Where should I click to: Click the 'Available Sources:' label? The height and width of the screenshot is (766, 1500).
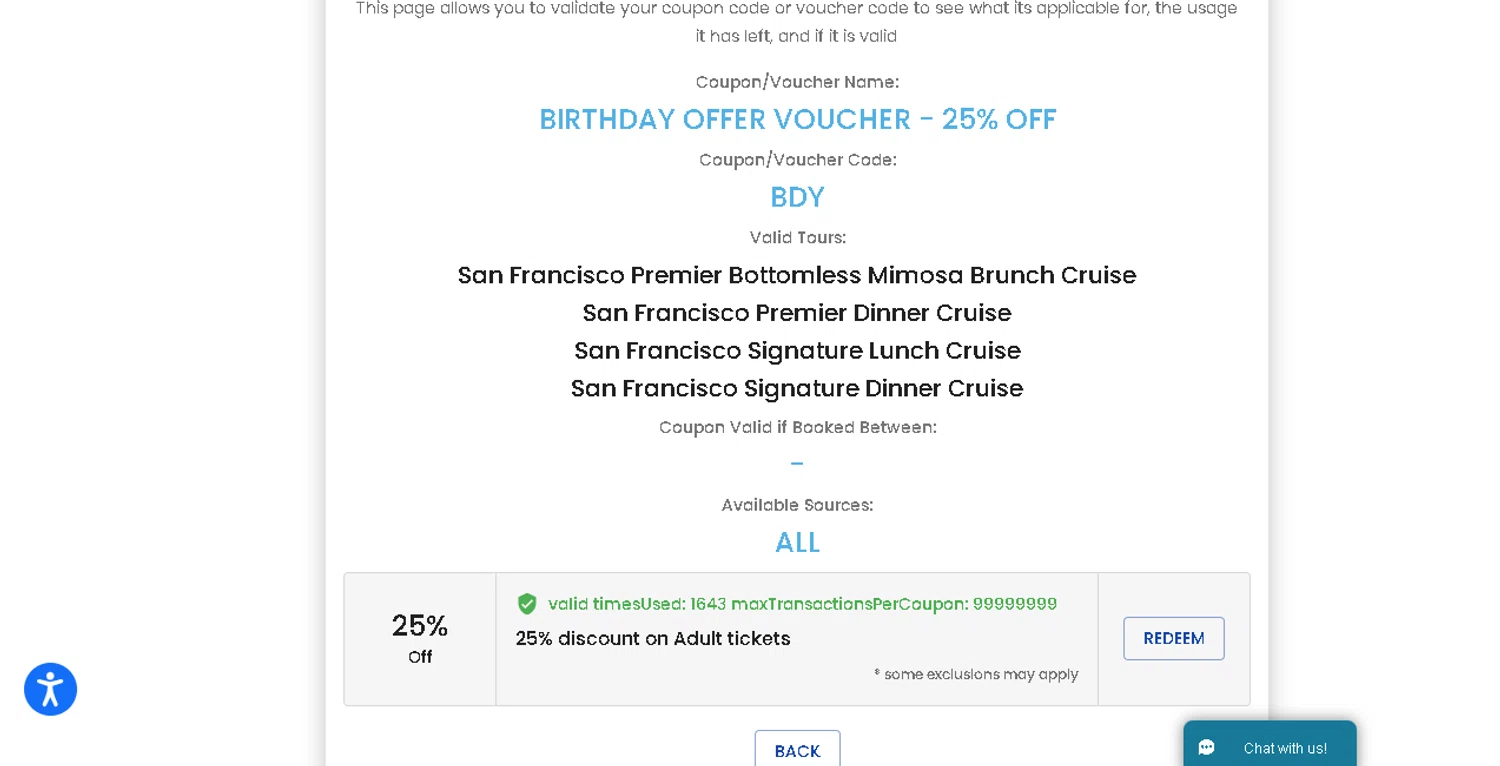(x=797, y=505)
